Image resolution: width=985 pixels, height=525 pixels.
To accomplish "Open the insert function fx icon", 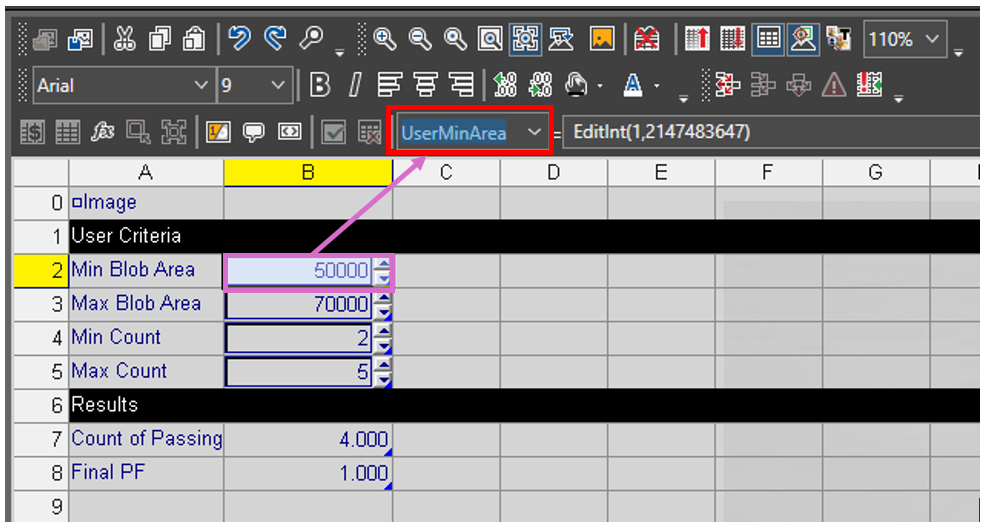I will coord(101,132).
